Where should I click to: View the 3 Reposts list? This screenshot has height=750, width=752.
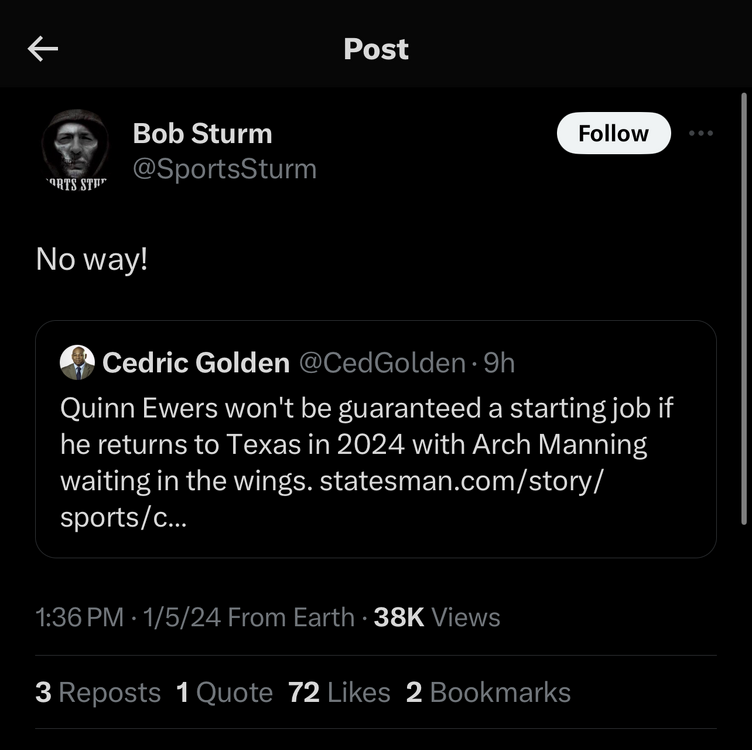(98, 693)
